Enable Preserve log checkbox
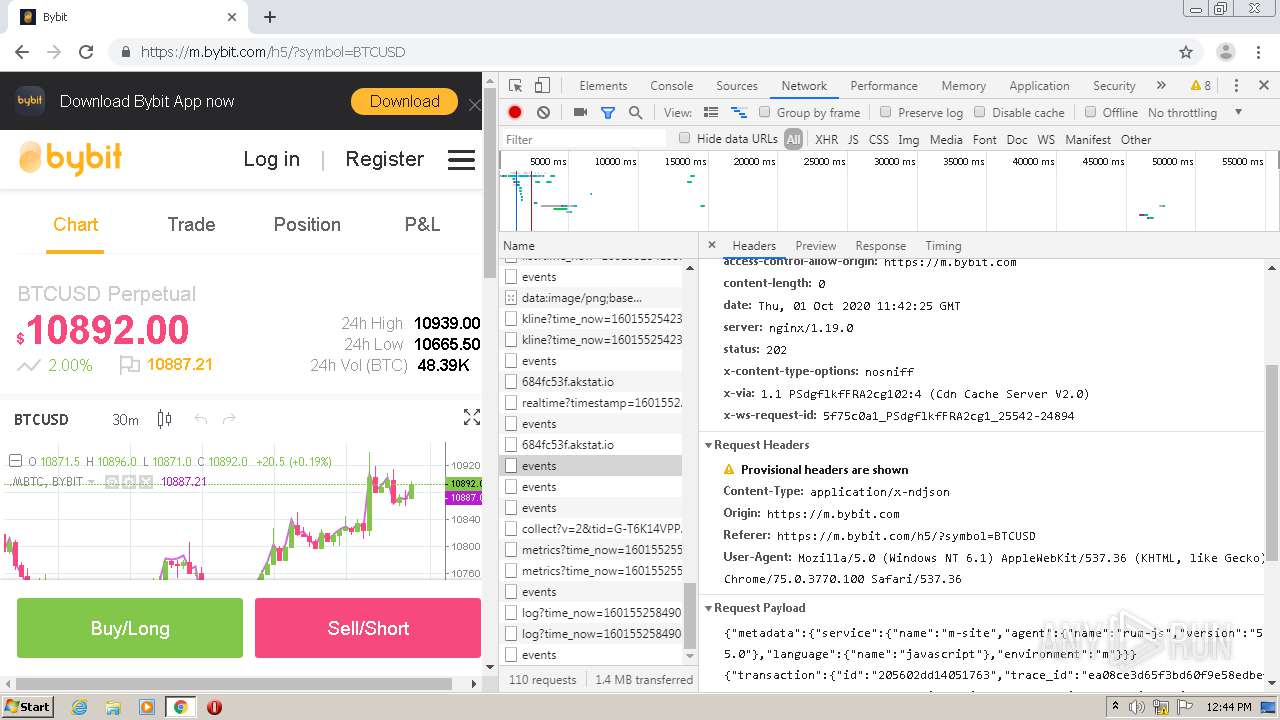 coord(885,112)
